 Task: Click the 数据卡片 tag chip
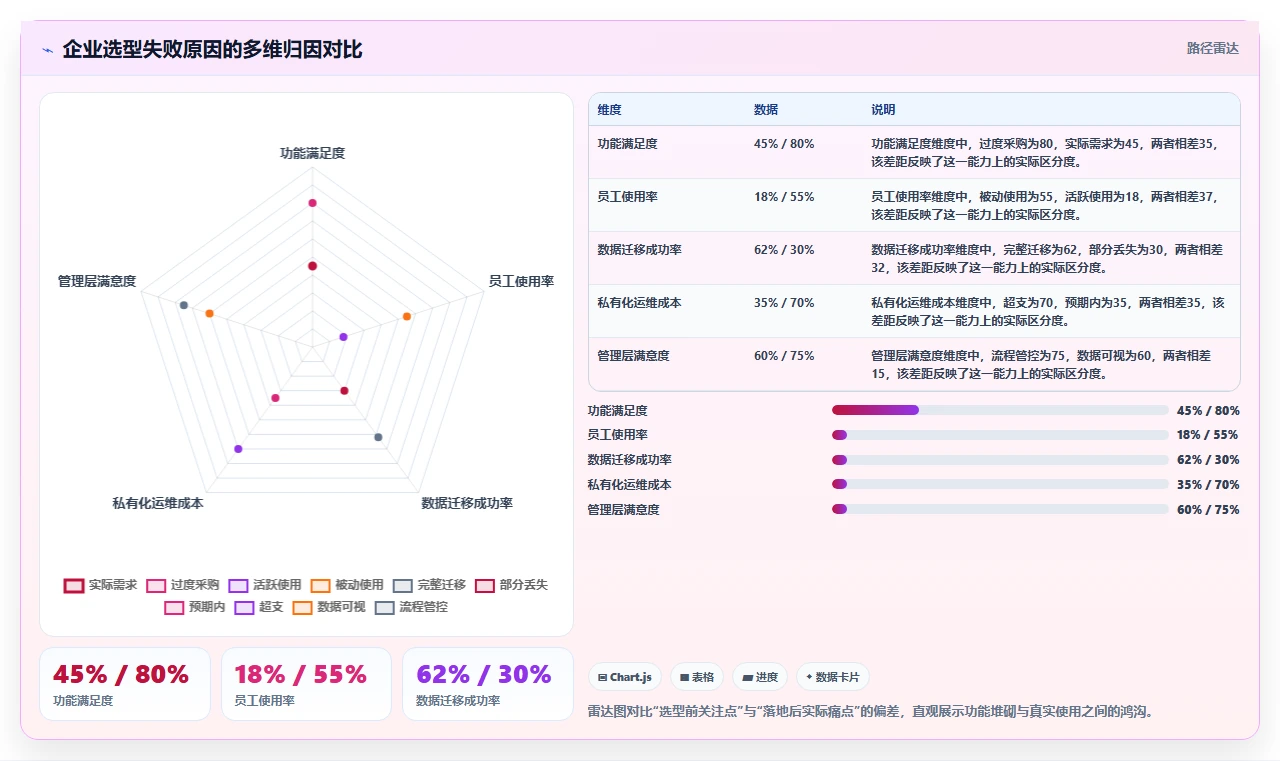pyautogui.click(x=833, y=677)
